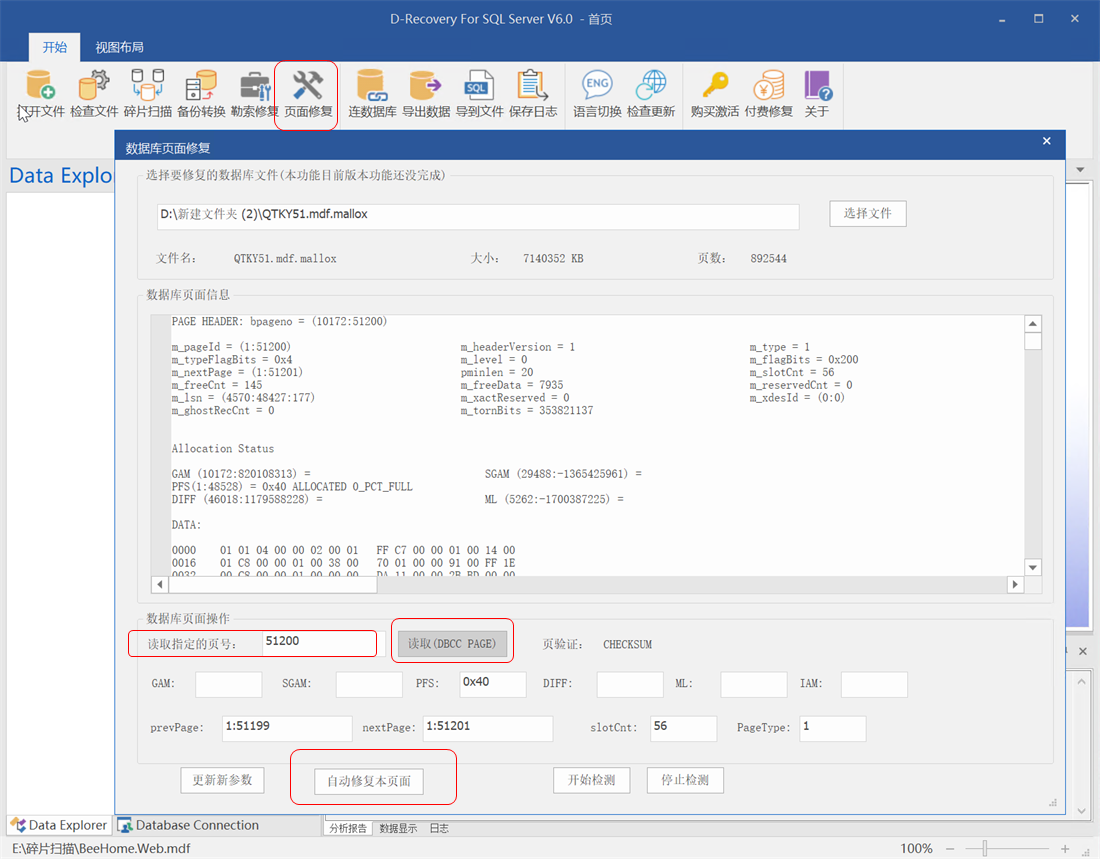Select the 页面修复 page repair tool
Screen dimensions: 1100x859
(308, 94)
